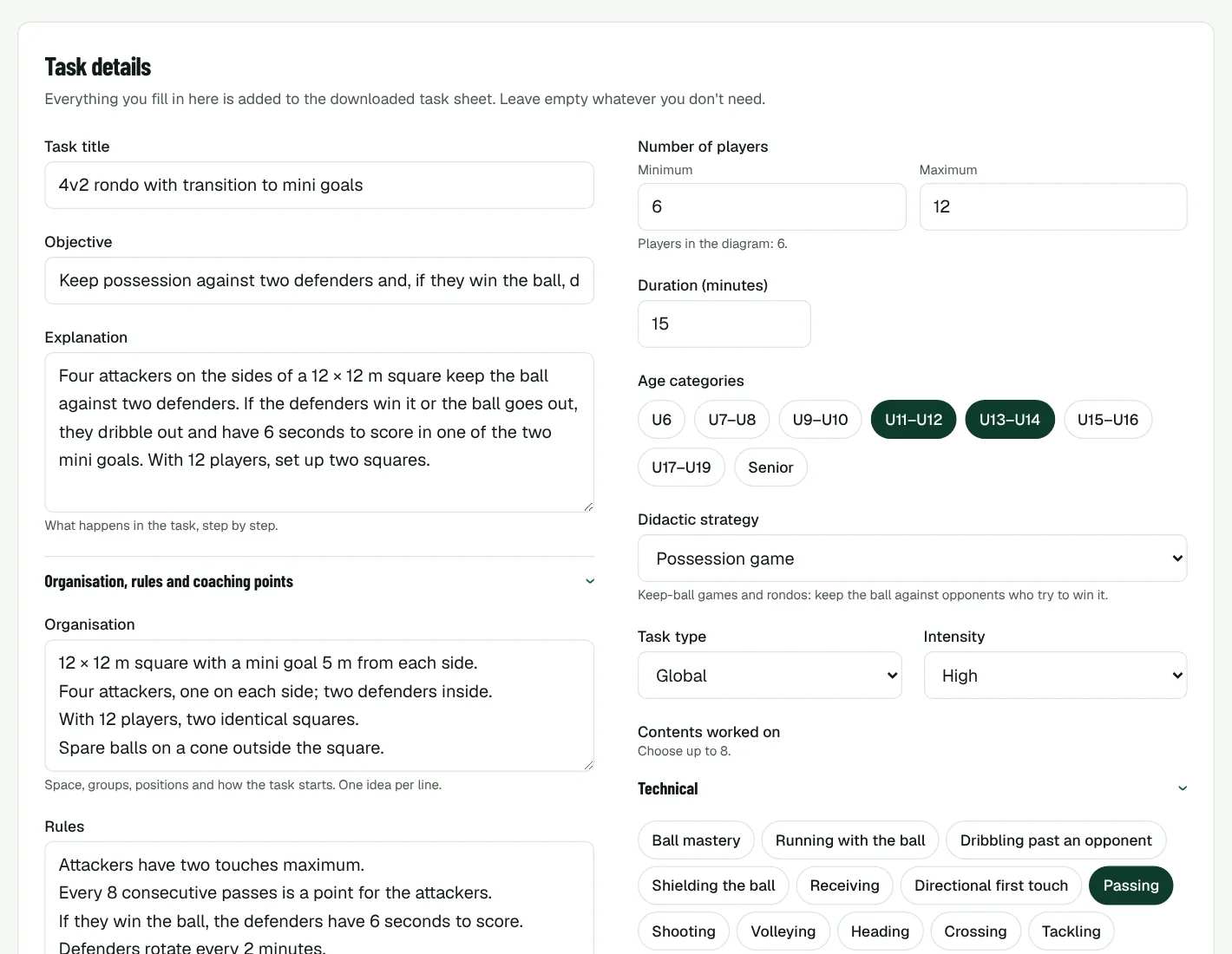Select the Dribbling past an opponent chip

[x=1056, y=840]
